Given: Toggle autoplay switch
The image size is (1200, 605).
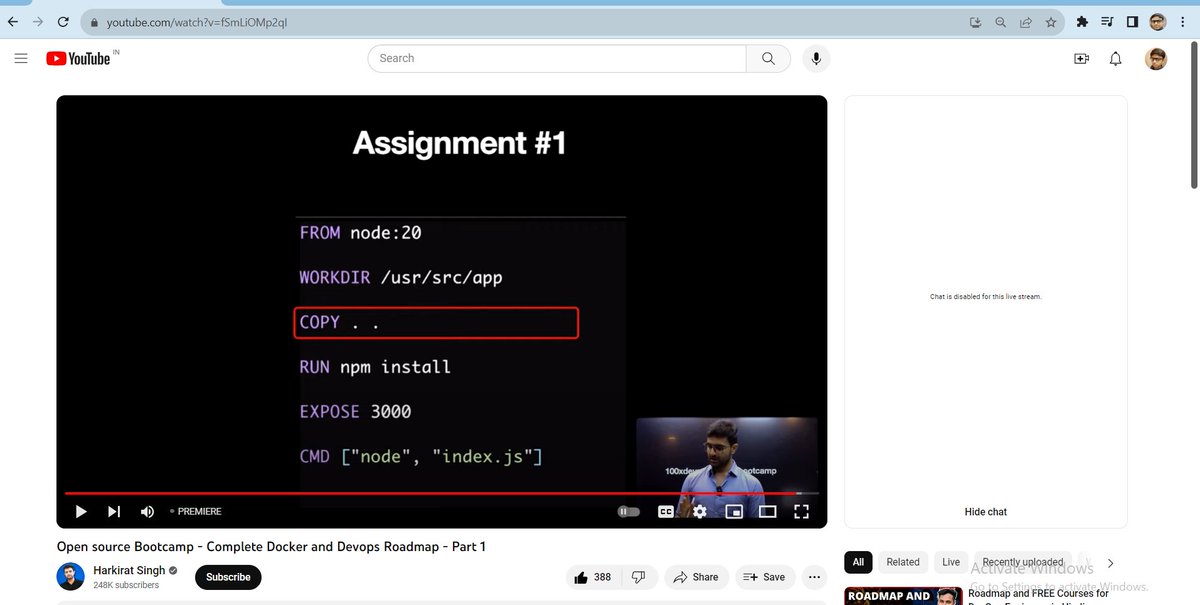Looking at the screenshot, I should [x=628, y=511].
